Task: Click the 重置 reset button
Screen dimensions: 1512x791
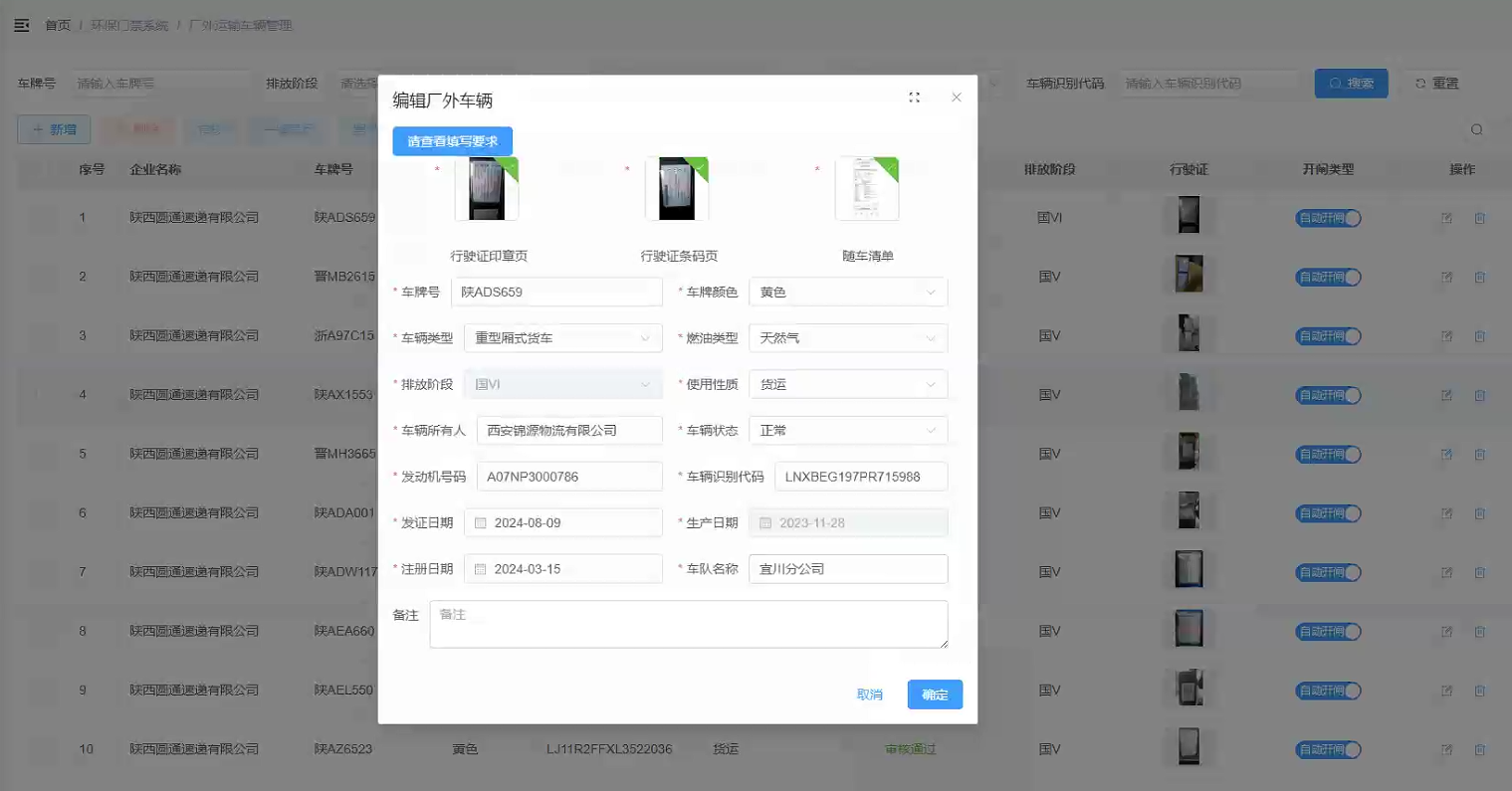Action: click(x=1437, y=84)
